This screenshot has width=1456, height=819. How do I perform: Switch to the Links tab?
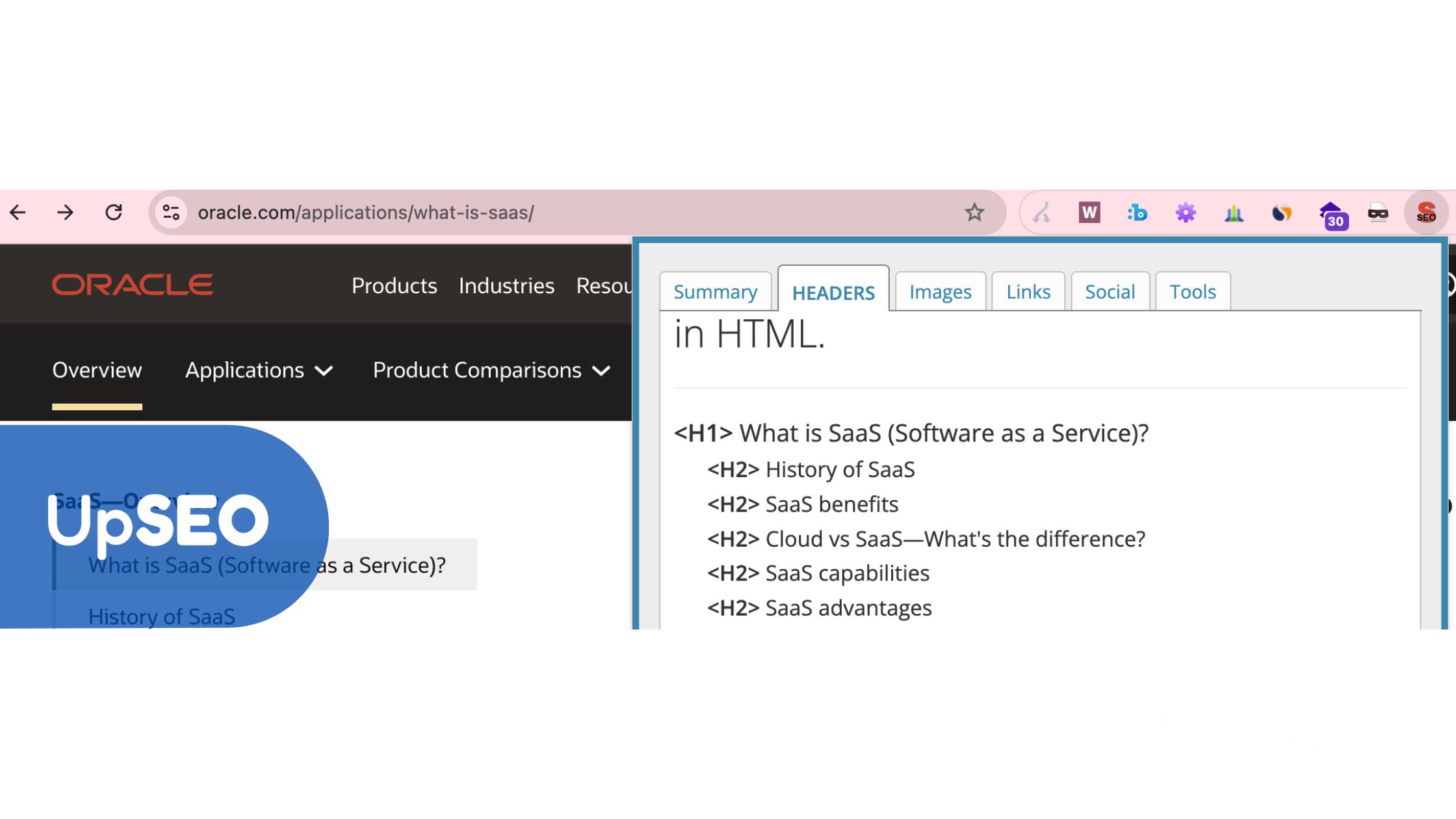[1028, 292]
